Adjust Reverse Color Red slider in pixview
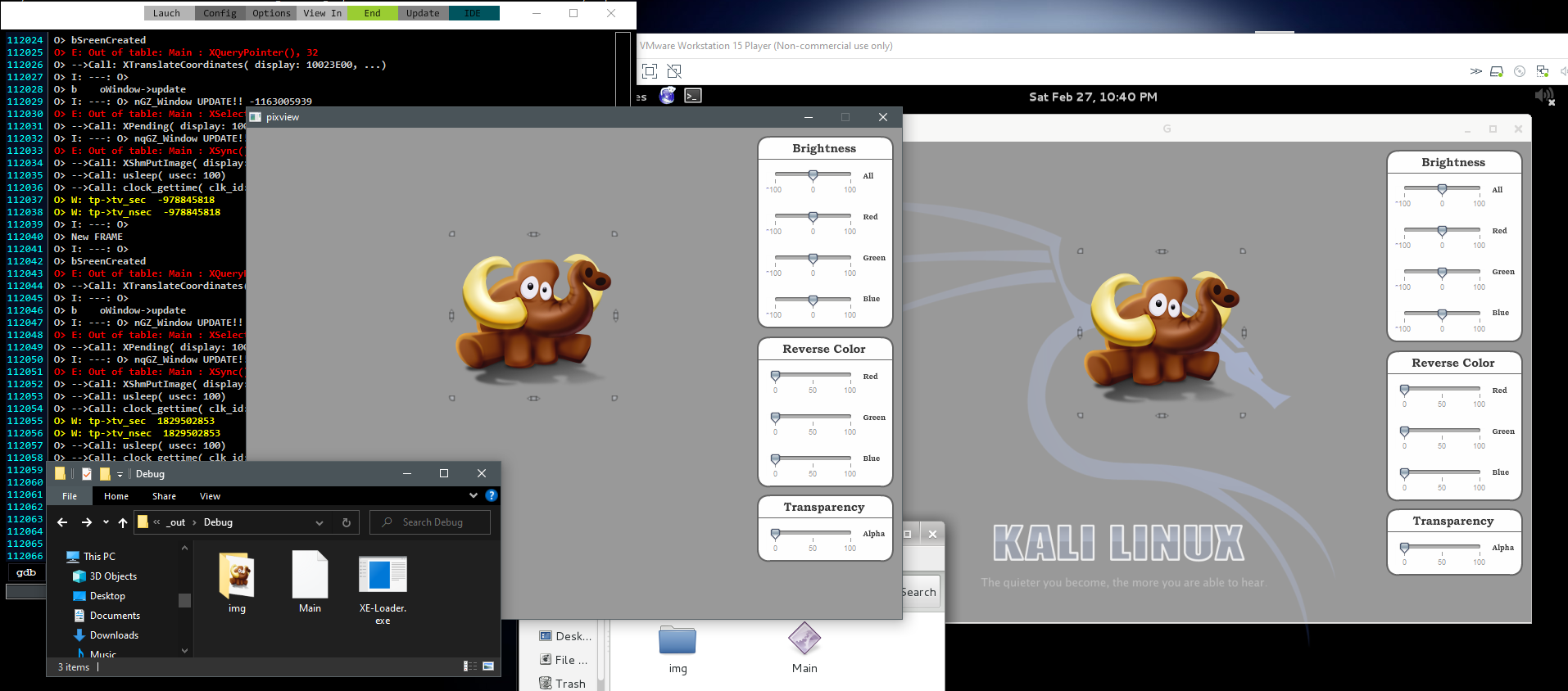Screen dimensions: 1568x691 (813, 376)
